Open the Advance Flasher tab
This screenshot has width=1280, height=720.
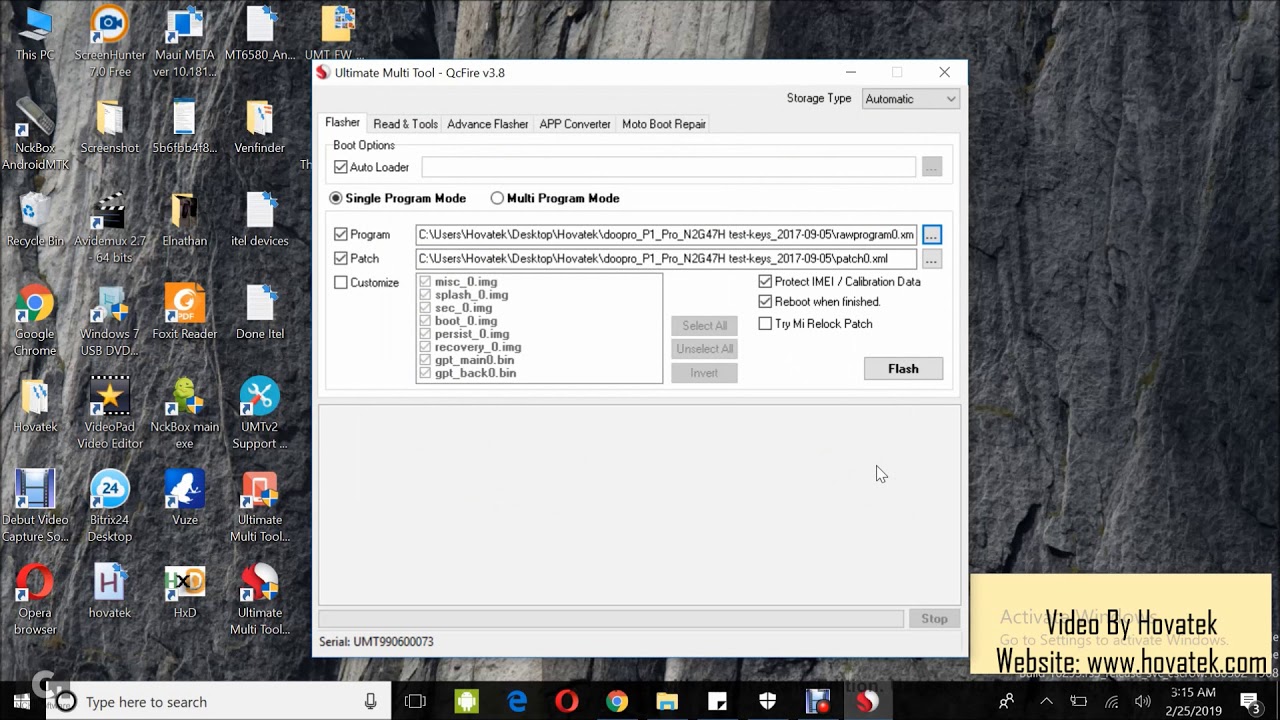487,124
